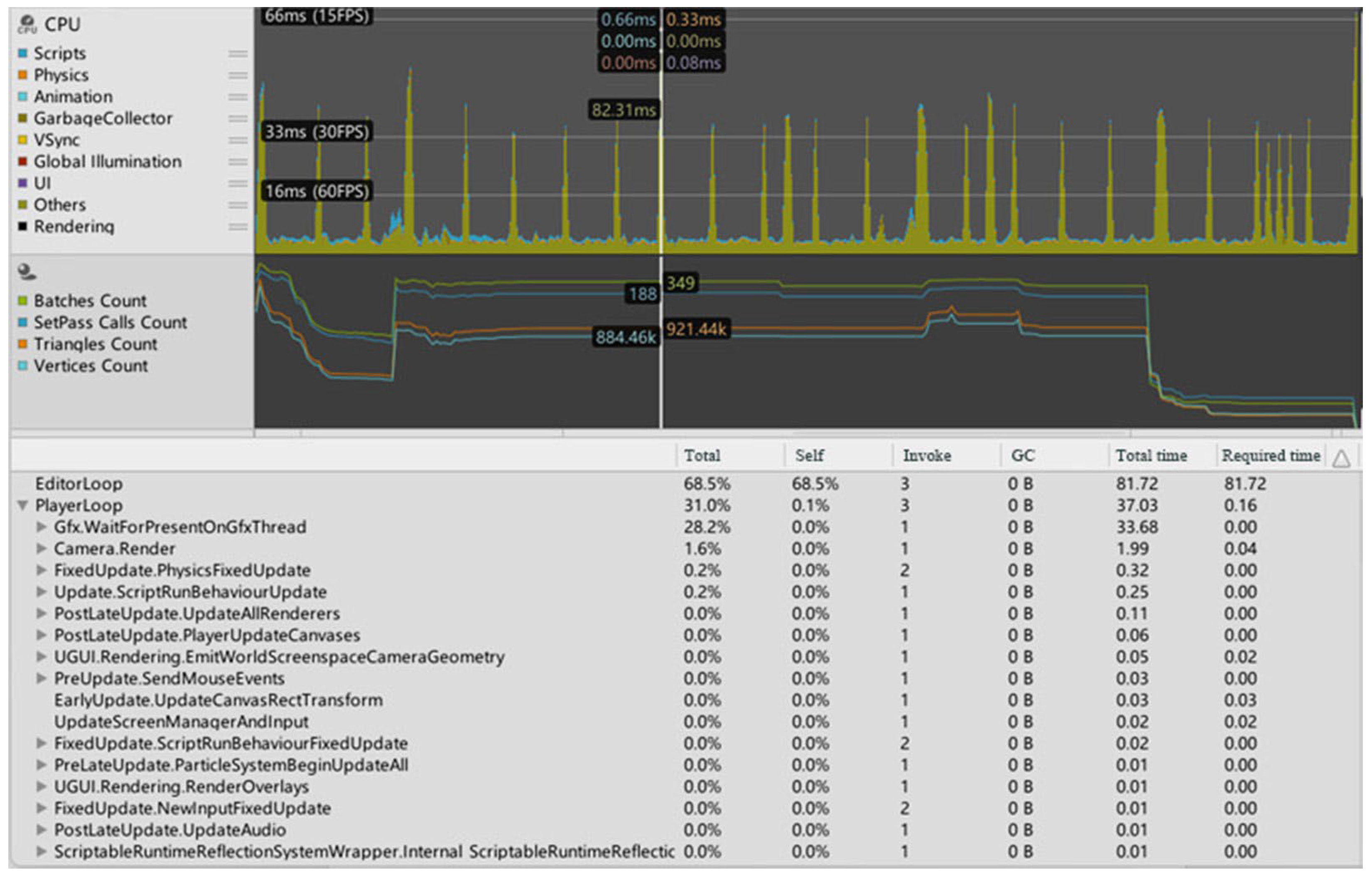Click drag handle beside GarbageCollector category

(x=238, y=119)
